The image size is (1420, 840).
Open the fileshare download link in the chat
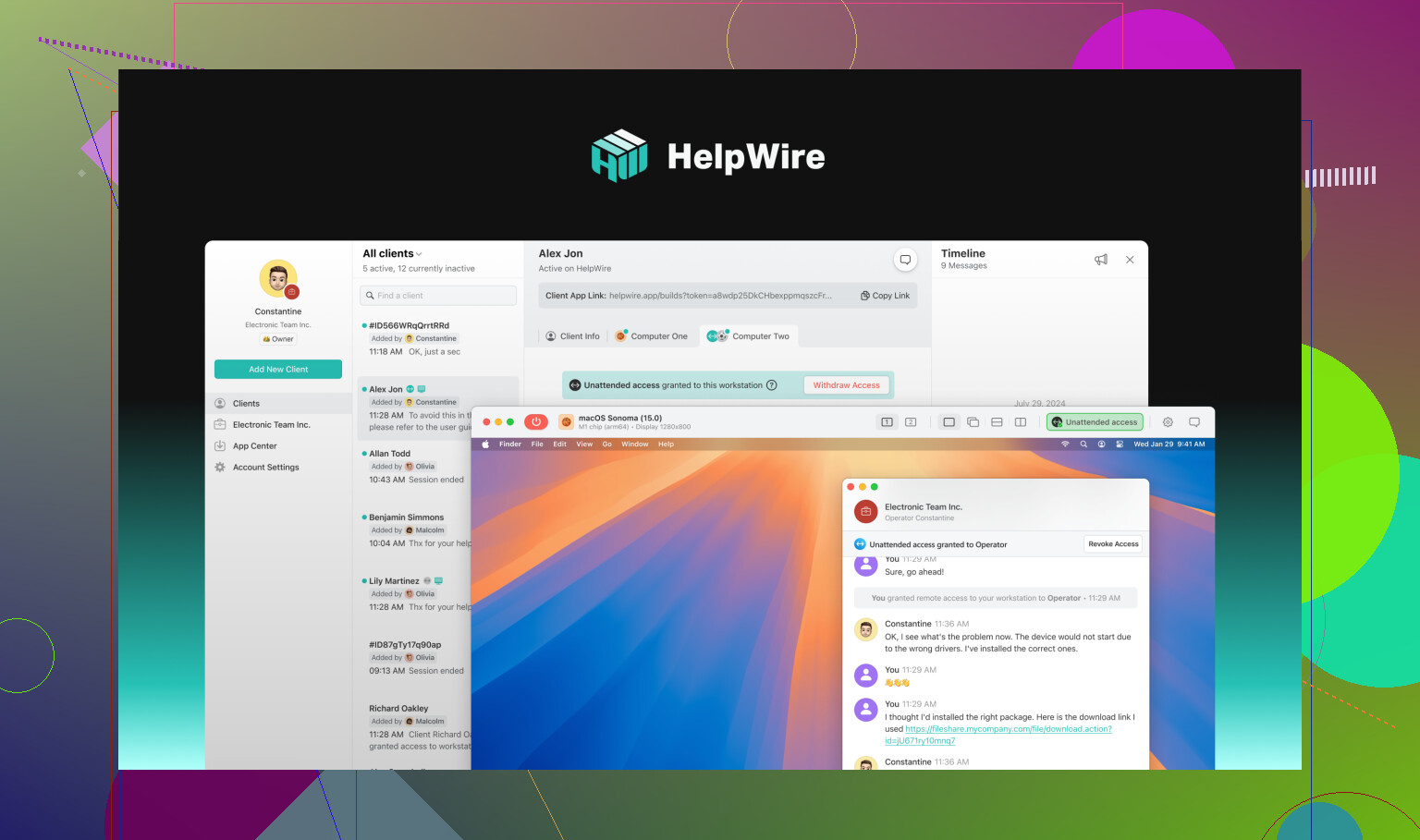[1008, 728]
